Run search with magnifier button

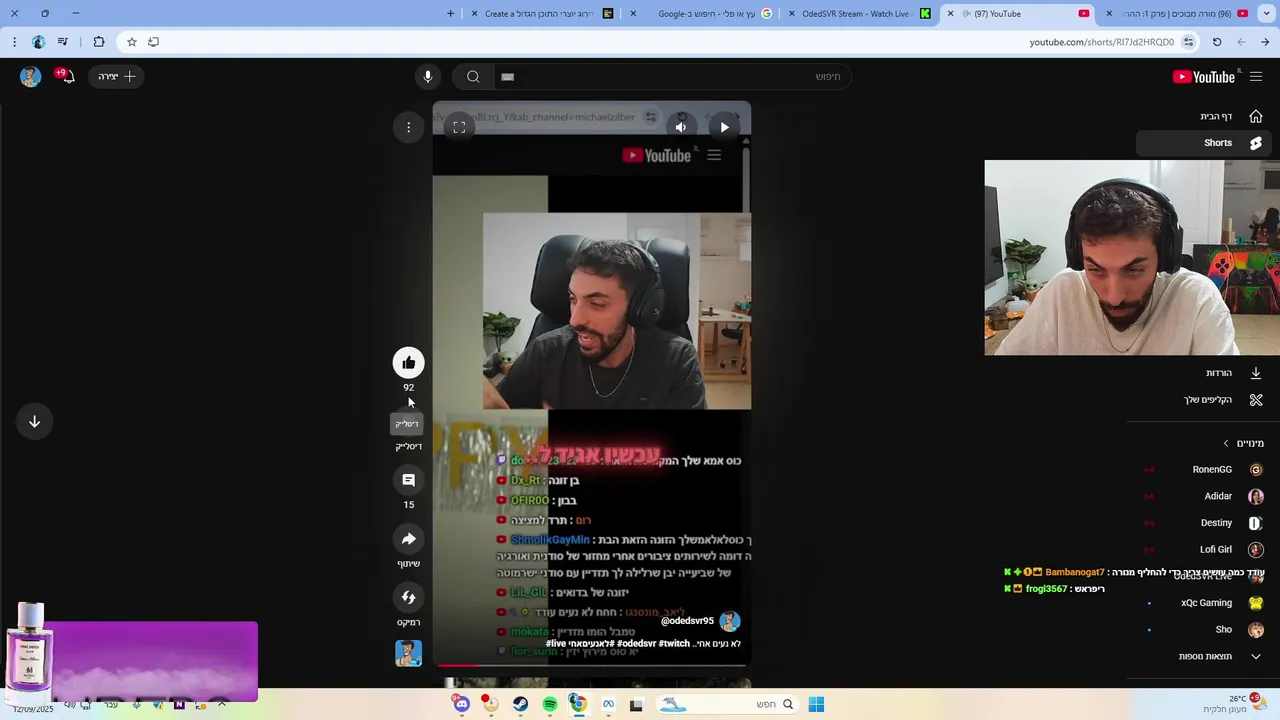tap(473, 77)
